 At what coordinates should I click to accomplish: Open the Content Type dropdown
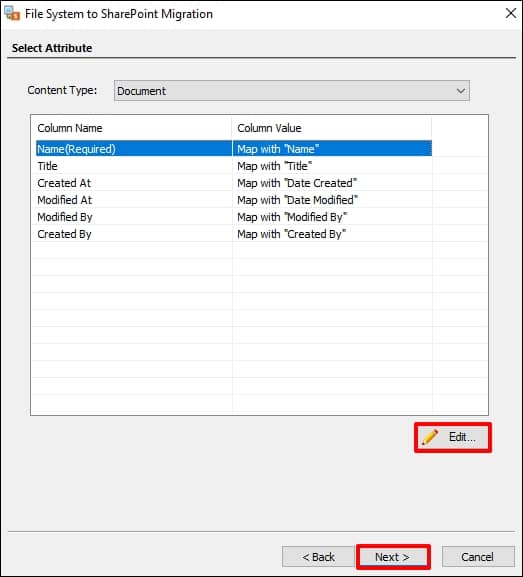pyautogui.click(x=291, y=91)
